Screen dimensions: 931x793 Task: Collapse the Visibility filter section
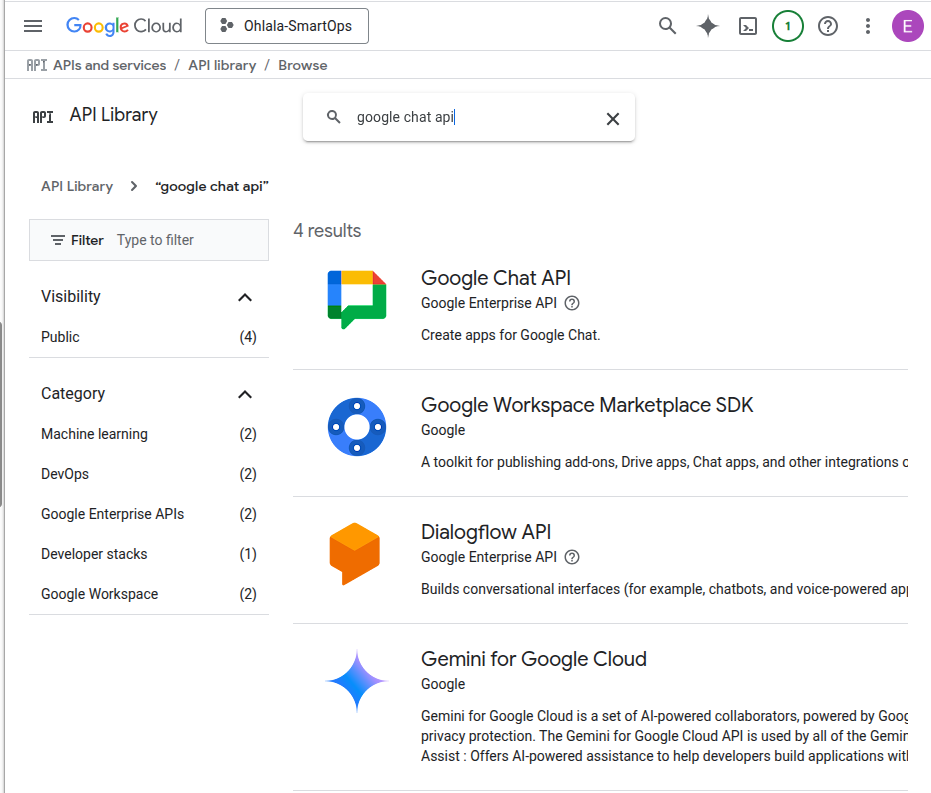tap(245, 296)
